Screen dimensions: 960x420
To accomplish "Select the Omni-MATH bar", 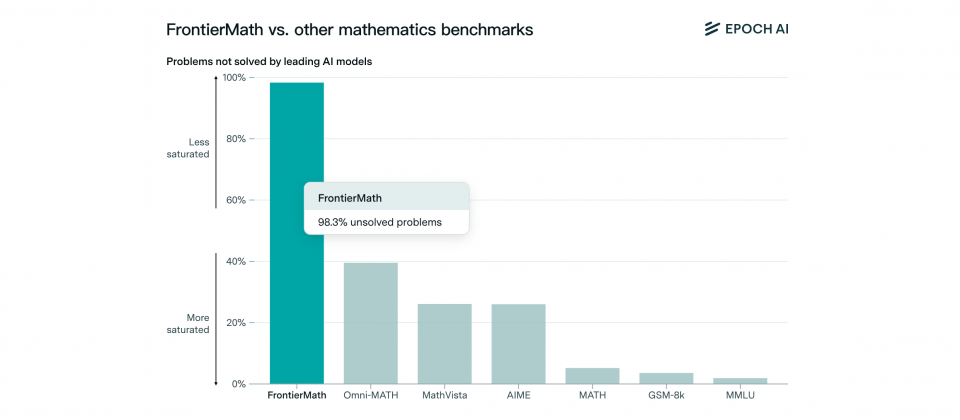I will click(x=370, y=323).
